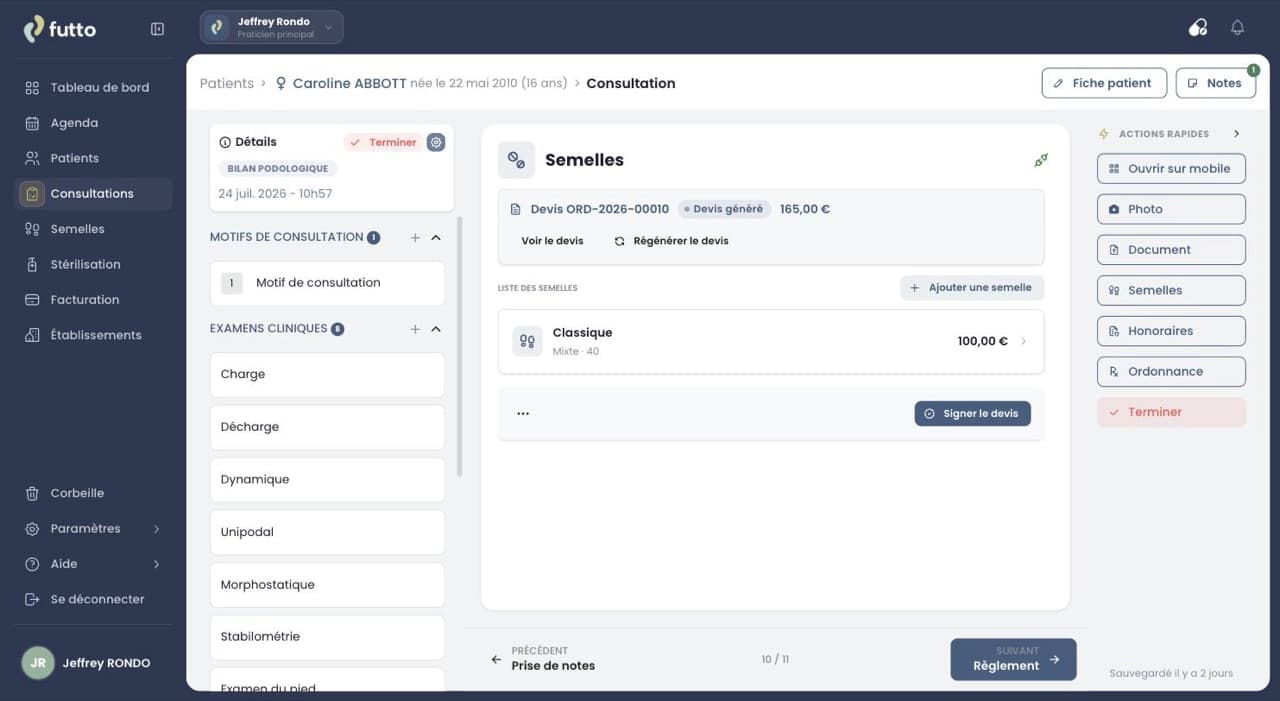Click the Stérilisation icon in the sidebar
Image resolution: width=1280 pixels, height=701 pixels.
(32, 264)
